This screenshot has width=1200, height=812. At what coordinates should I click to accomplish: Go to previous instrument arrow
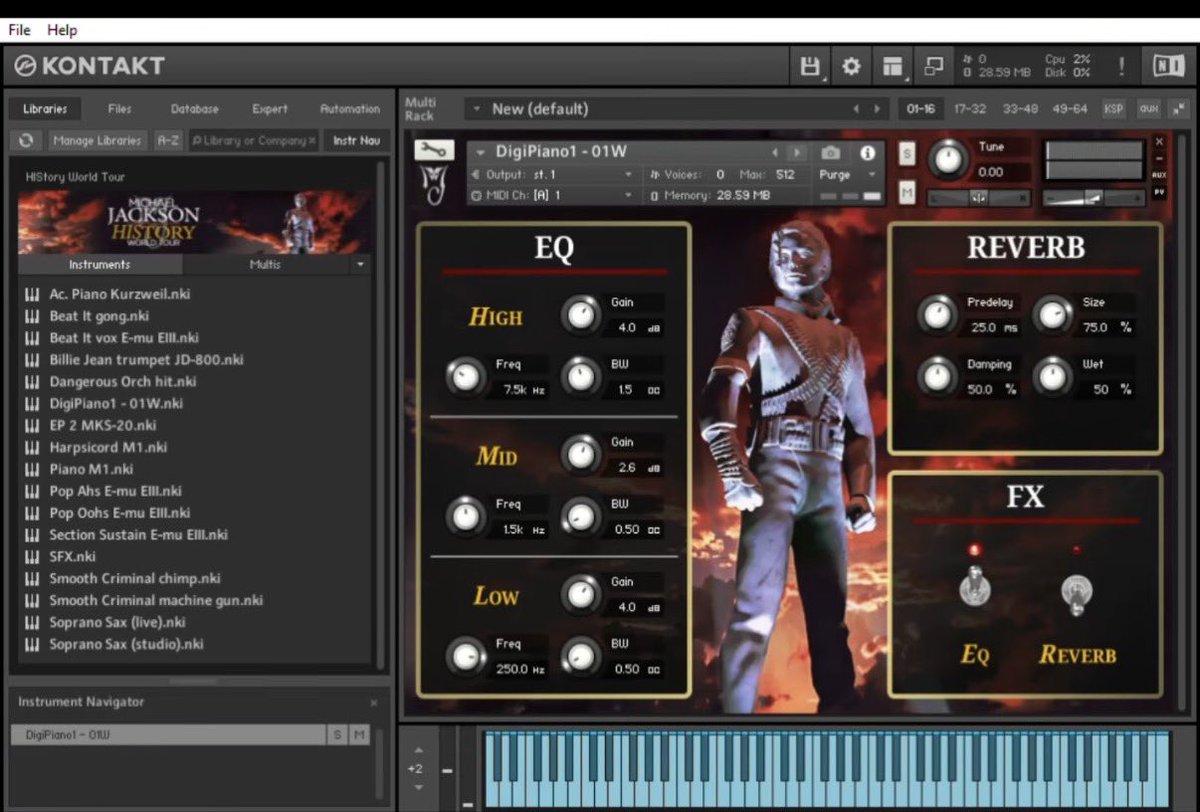click(774, 153)
